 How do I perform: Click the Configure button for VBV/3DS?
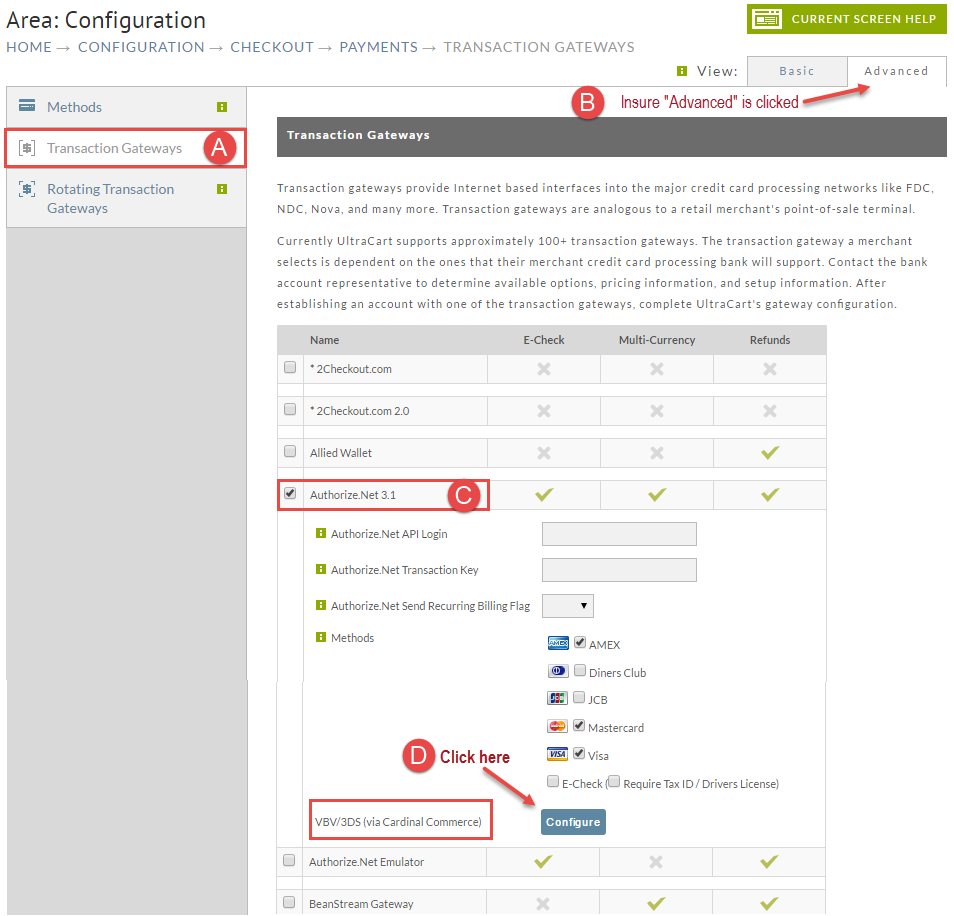(x=573, y=822)
